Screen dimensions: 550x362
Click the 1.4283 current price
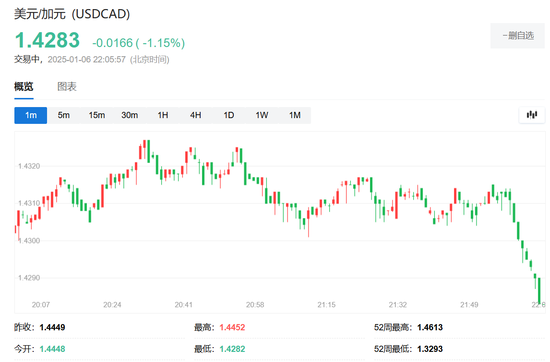point(47,40)
